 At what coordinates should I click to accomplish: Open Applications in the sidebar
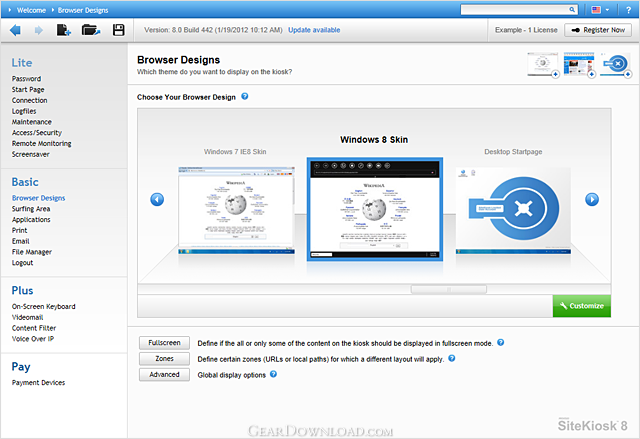click(x=31, y=220)
